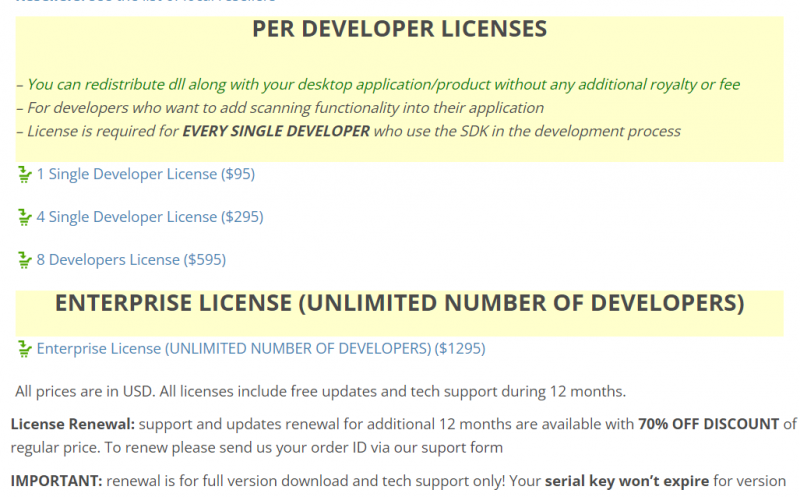Click cart icon next to Enterprise License
The height and width of the screenshot is (497, 800).
click(x=25, y=349)
